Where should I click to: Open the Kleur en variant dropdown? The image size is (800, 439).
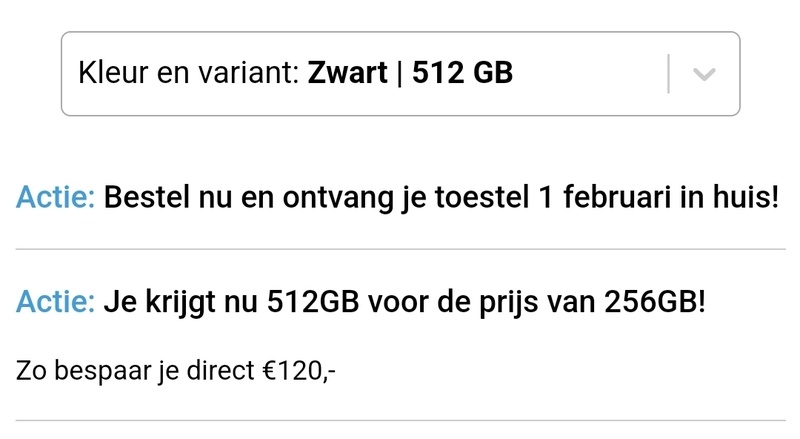(x=400, y=74)
